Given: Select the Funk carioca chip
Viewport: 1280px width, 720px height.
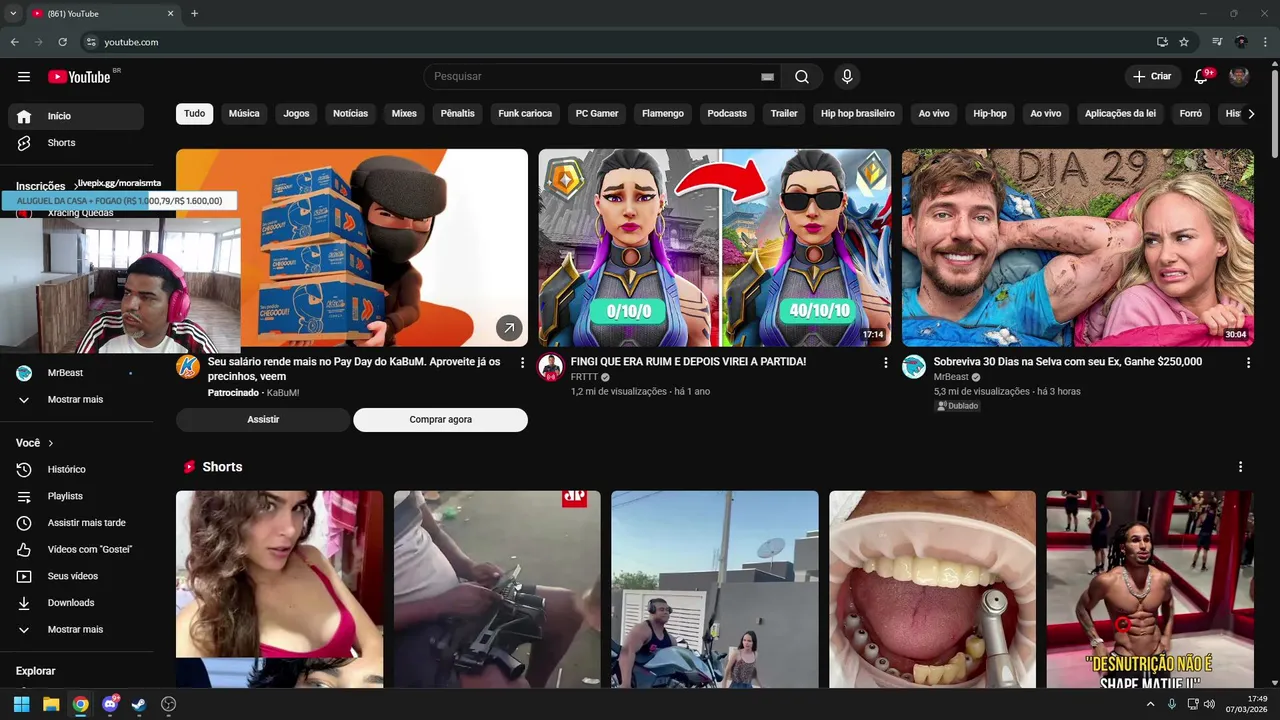Looking at the screenshot, I should point(525,114).
